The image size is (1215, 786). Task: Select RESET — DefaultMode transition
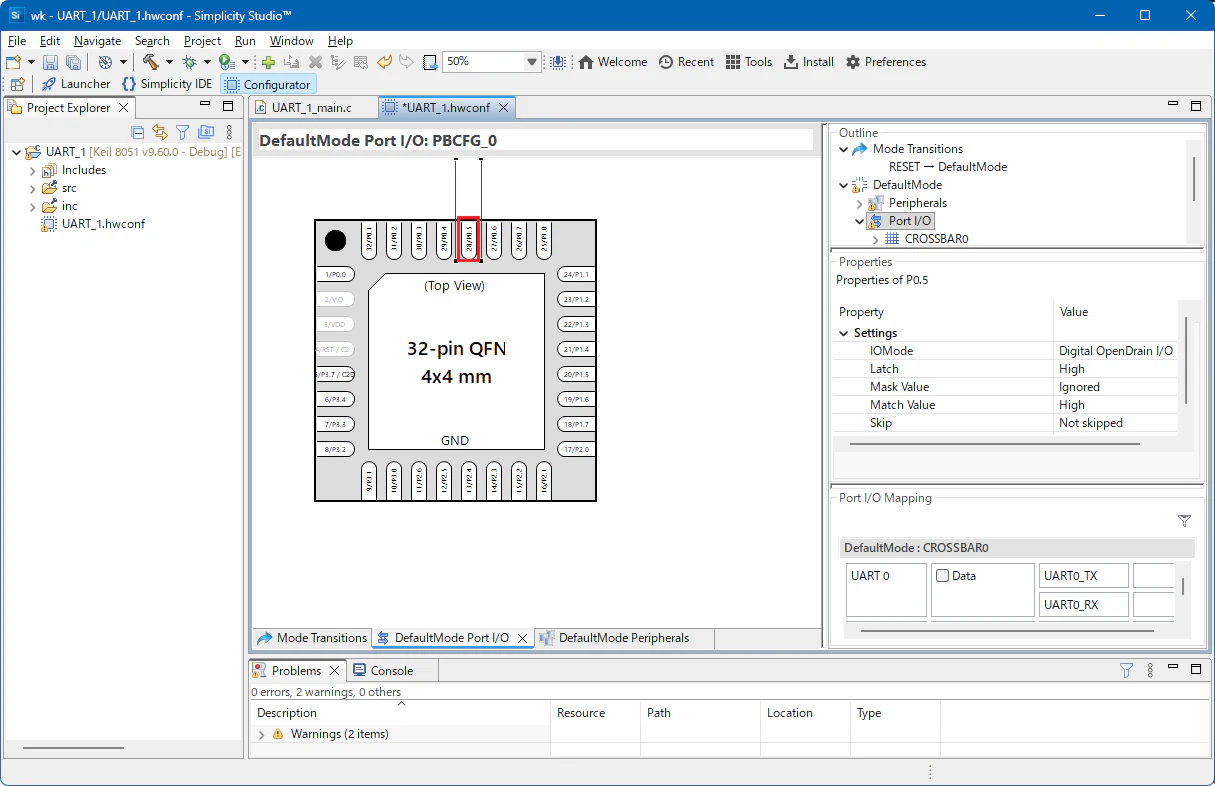[948, 167]
